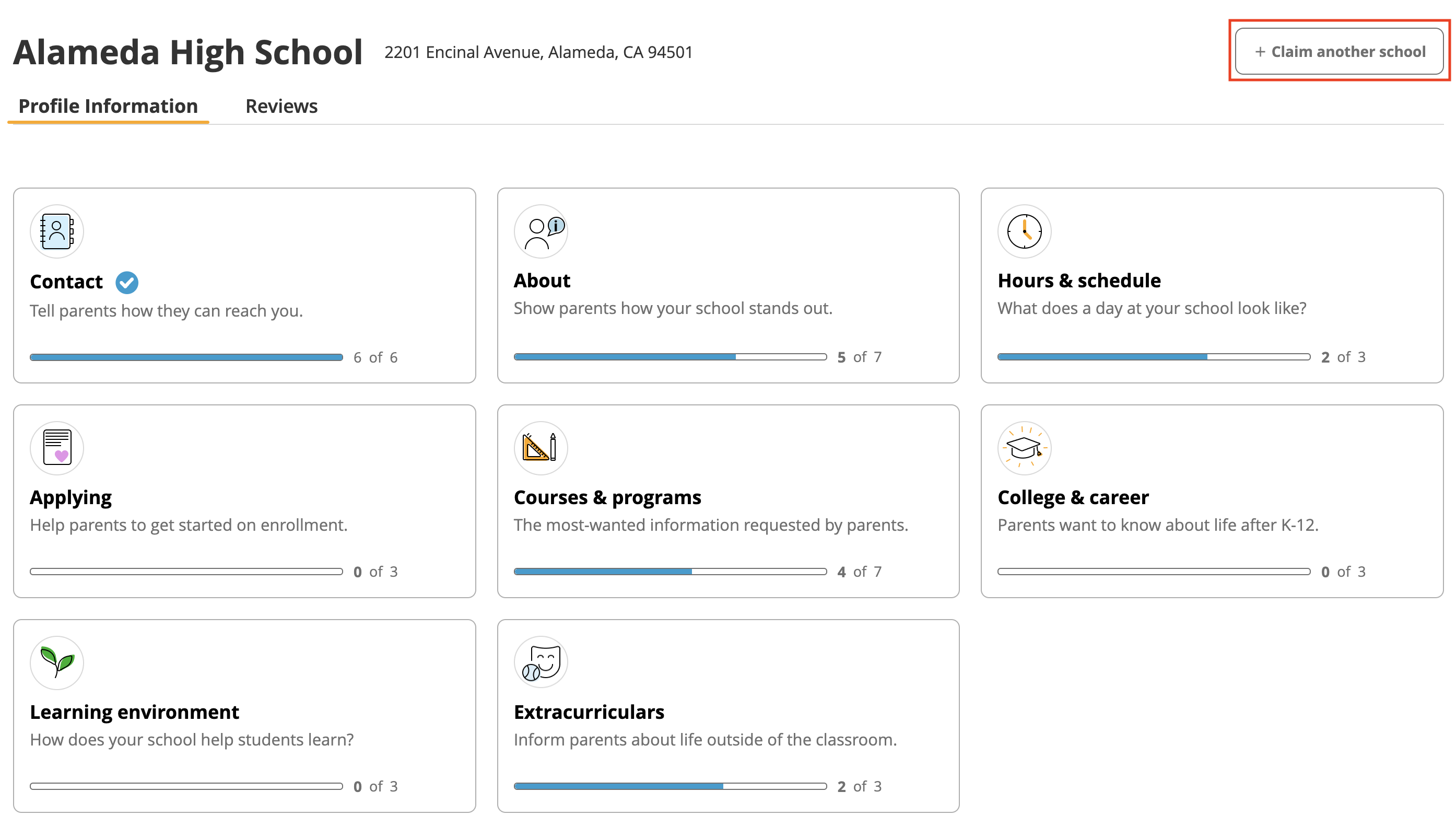Click the '4 of 7' Courses count
Viewport: 1456px width, 827px height.
[859, 572]
